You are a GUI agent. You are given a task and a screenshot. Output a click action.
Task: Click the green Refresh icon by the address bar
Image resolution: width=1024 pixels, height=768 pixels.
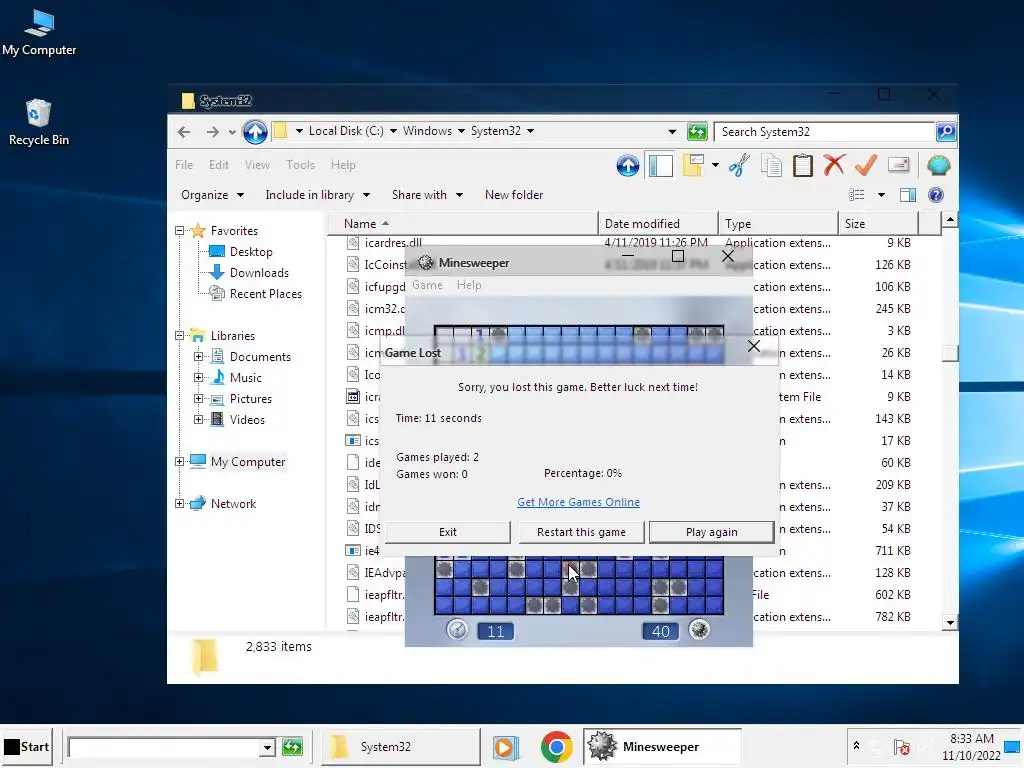click(697, 131)
